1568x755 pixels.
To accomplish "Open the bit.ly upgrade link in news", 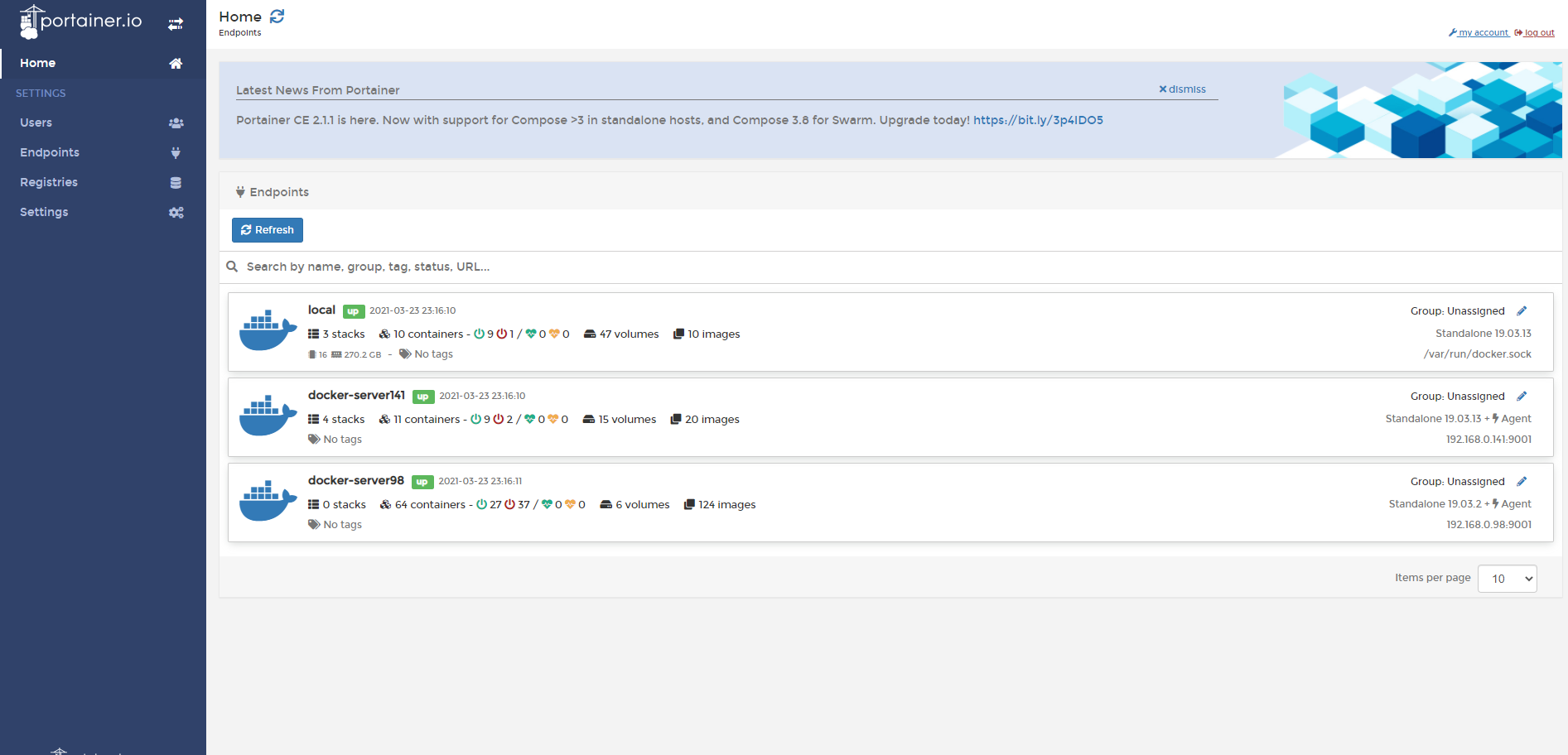I will (1038, 120).
